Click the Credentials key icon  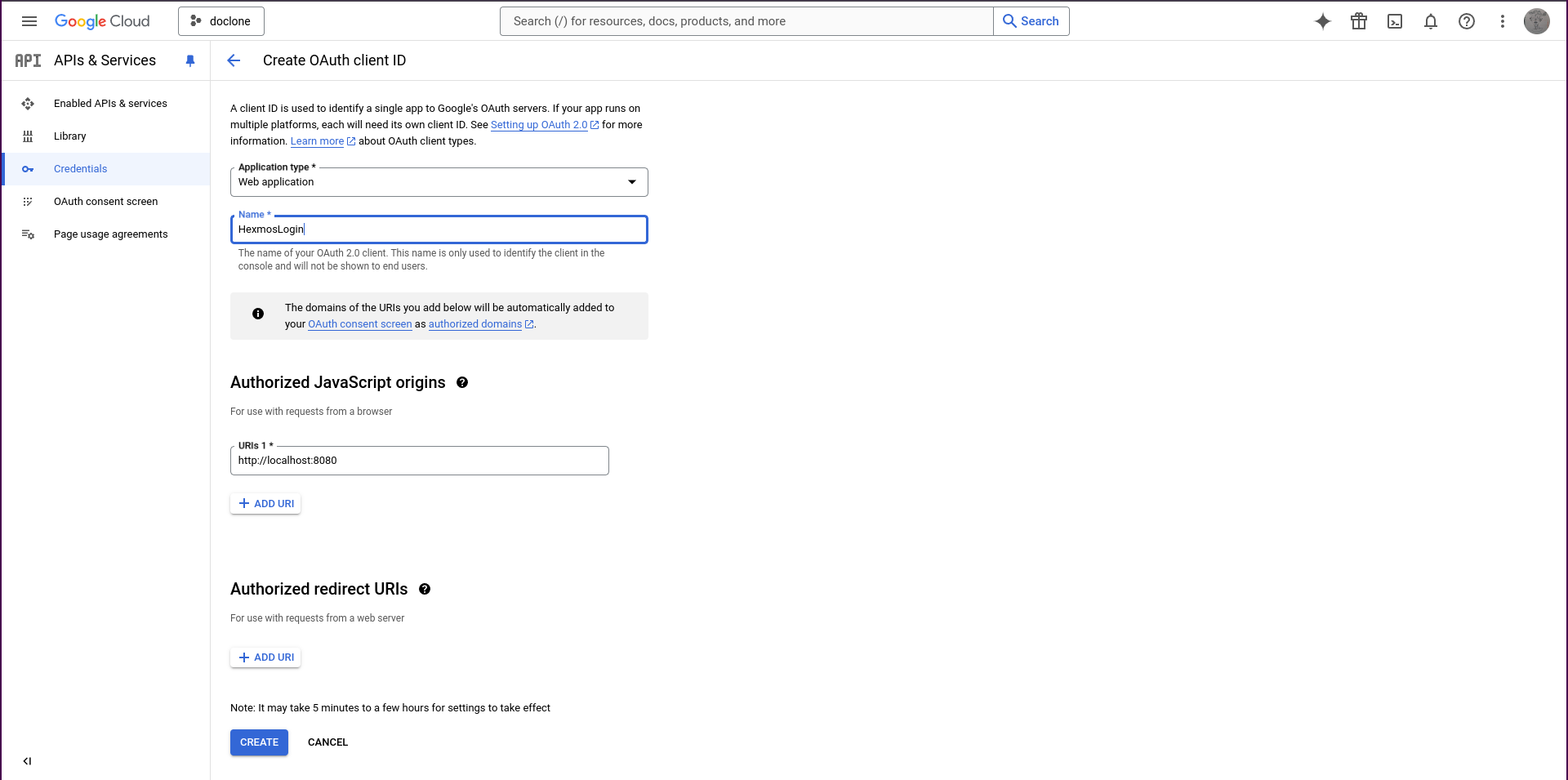28,169
